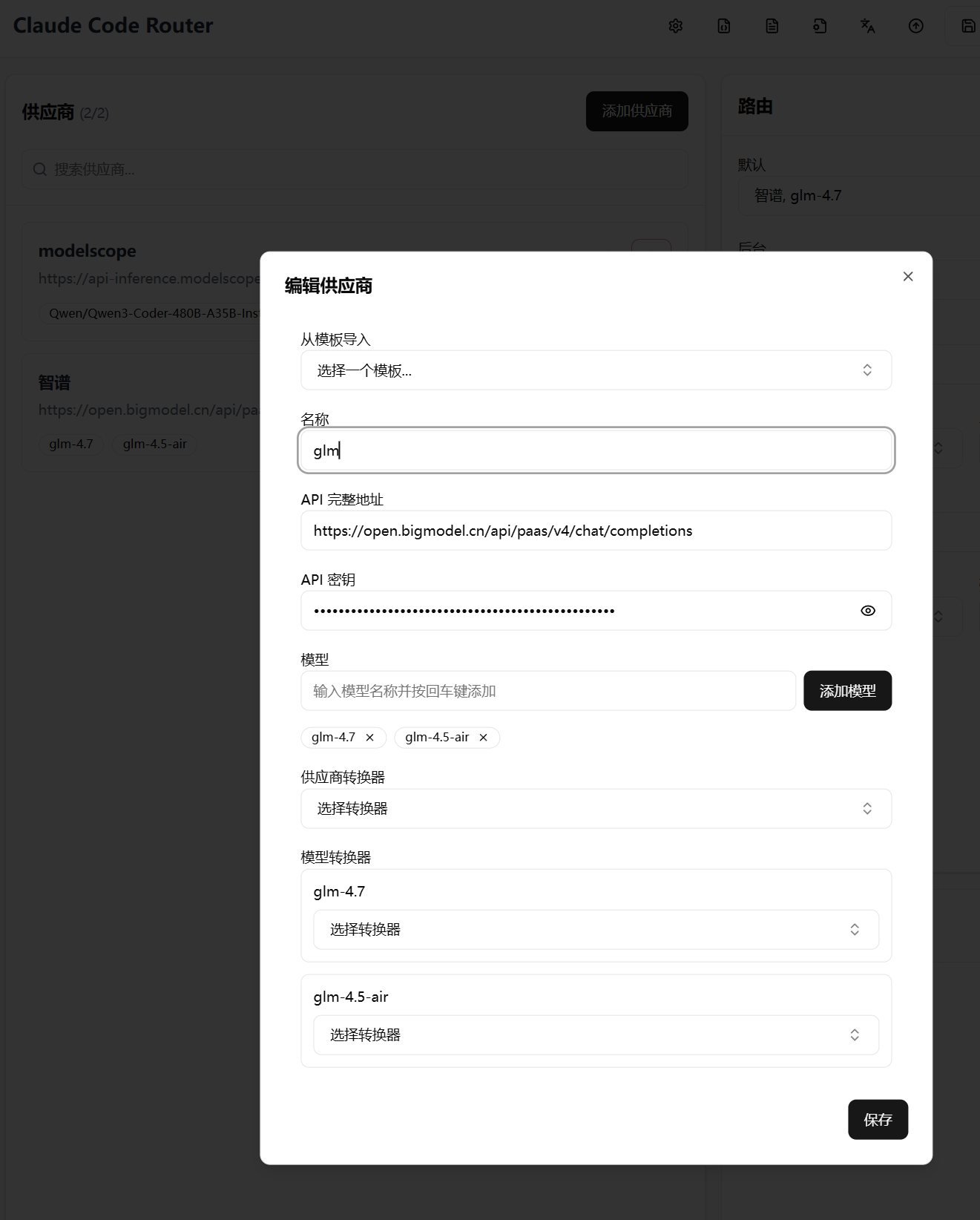980x1220 pixels.
Task: Click the 路由 routing panel heading
Action: click(755, 107)
